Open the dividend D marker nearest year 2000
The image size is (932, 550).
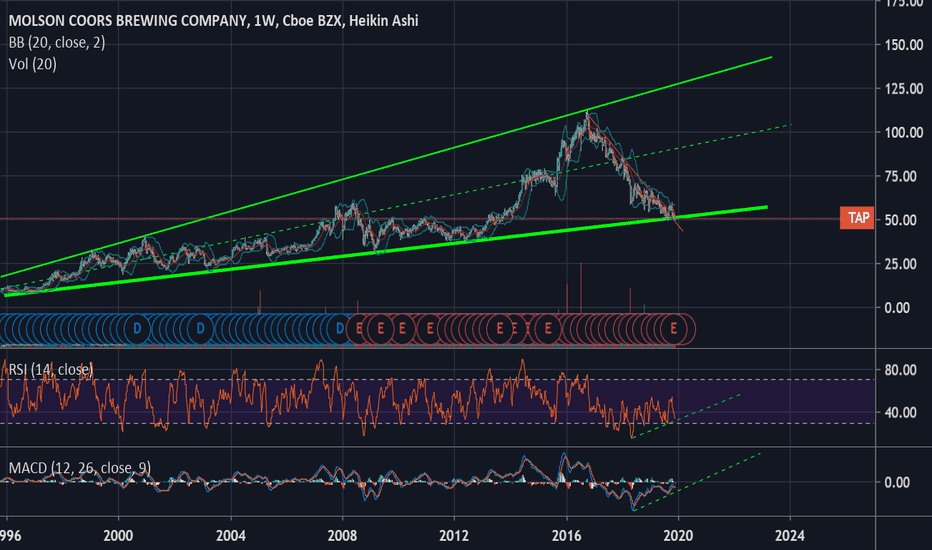point(137,328)
